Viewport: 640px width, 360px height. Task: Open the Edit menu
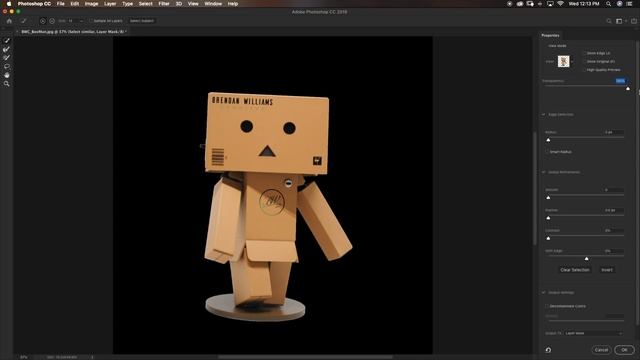click(x=74, y=4)
